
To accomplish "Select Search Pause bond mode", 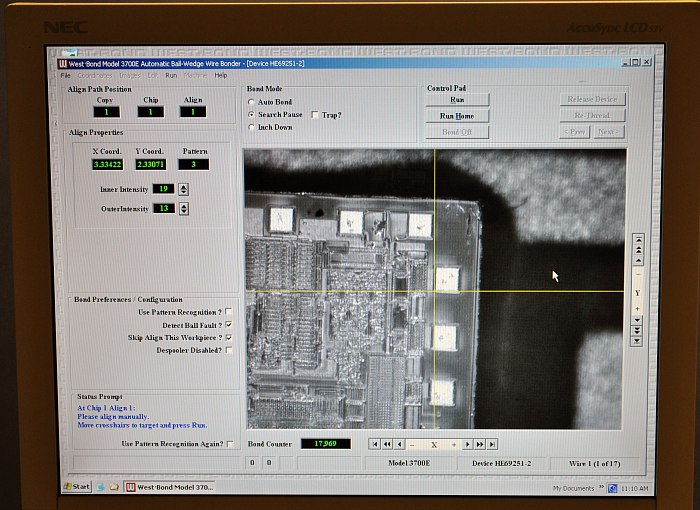I will 251,115.
